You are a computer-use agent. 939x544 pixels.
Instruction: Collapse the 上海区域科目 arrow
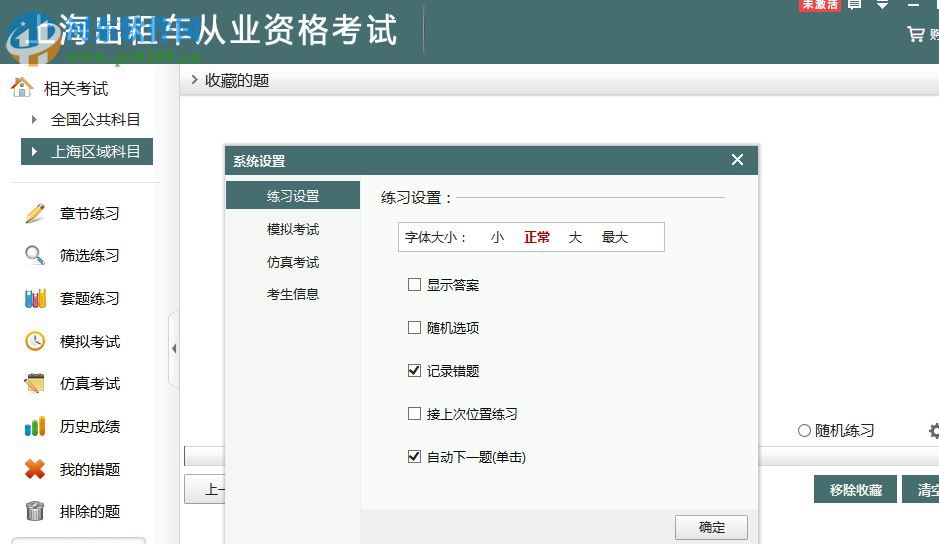click(x=34, y=152)
